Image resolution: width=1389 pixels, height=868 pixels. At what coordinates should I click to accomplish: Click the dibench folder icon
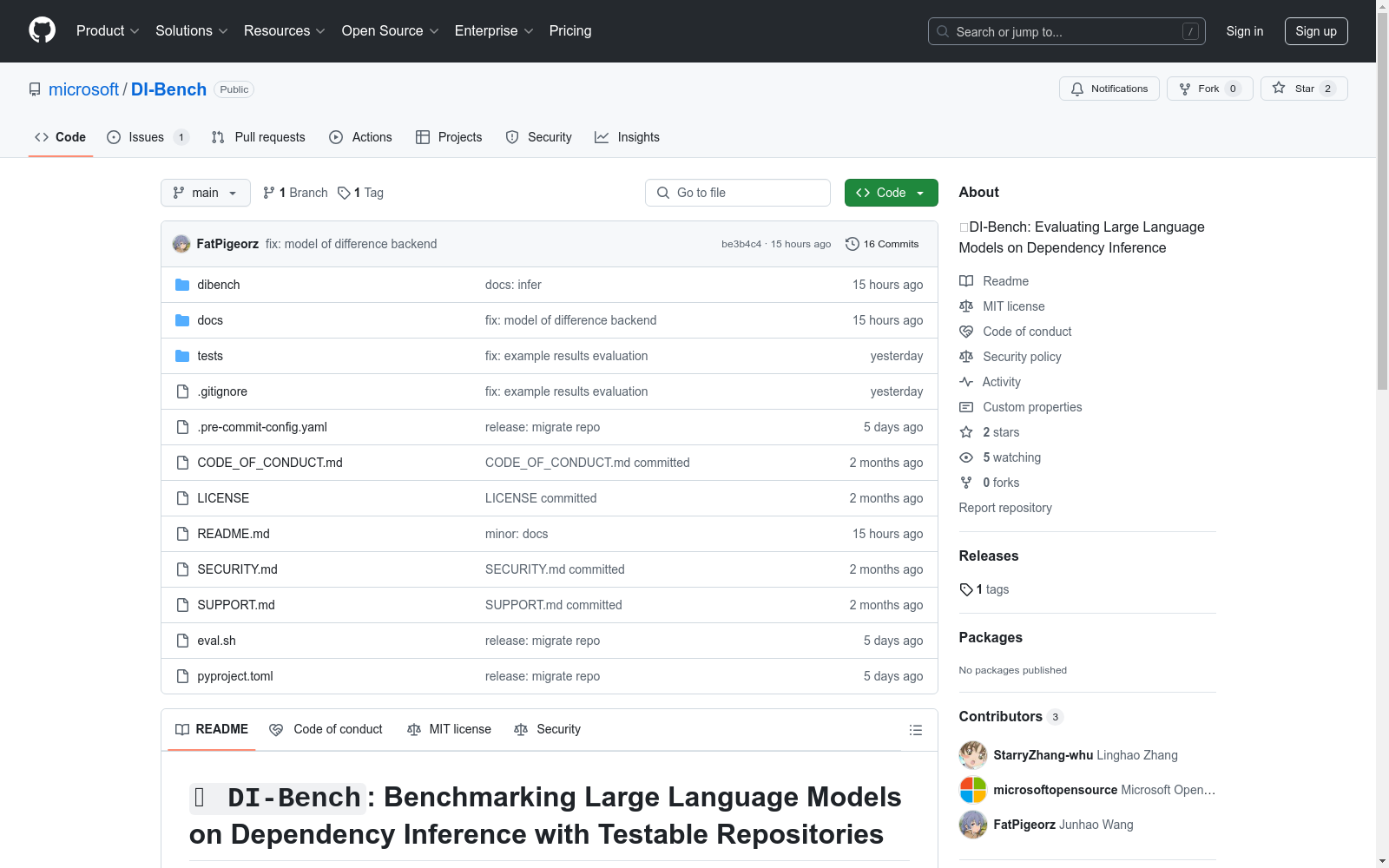pos(182,285)
